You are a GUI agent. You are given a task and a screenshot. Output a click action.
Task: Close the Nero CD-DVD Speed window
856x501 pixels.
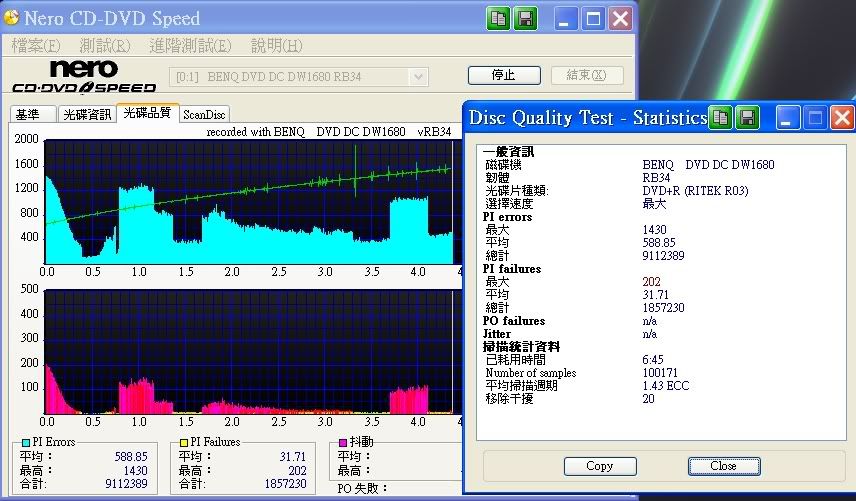click(620, 19)
